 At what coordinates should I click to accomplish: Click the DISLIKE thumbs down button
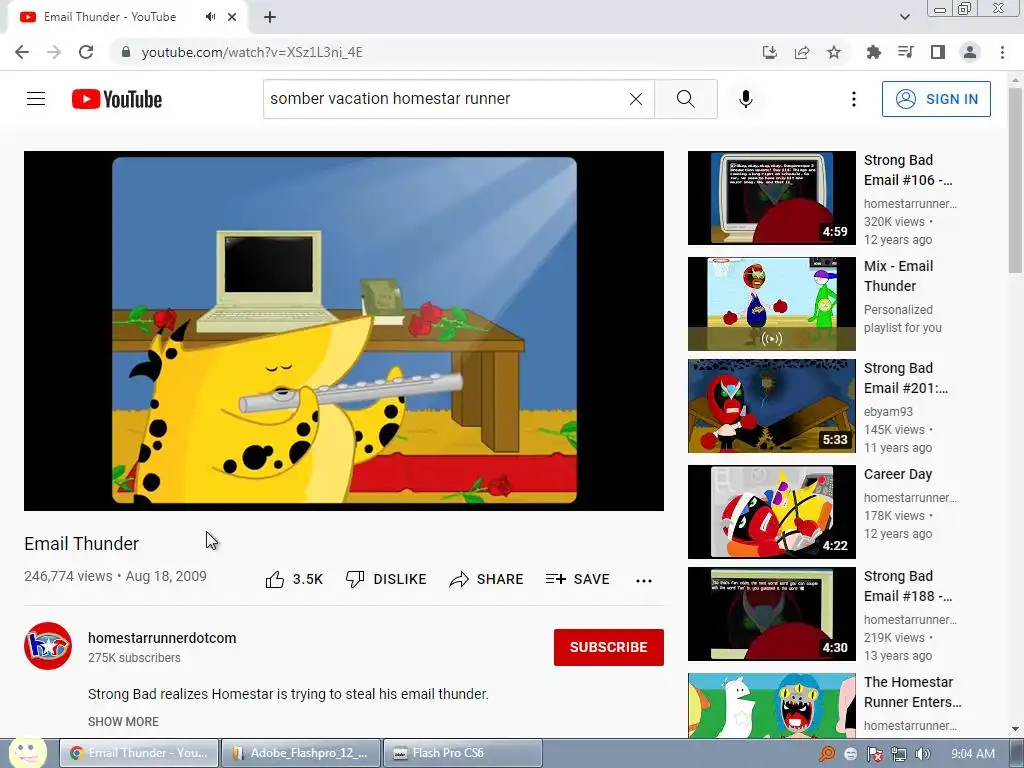(x=386, y=579)
